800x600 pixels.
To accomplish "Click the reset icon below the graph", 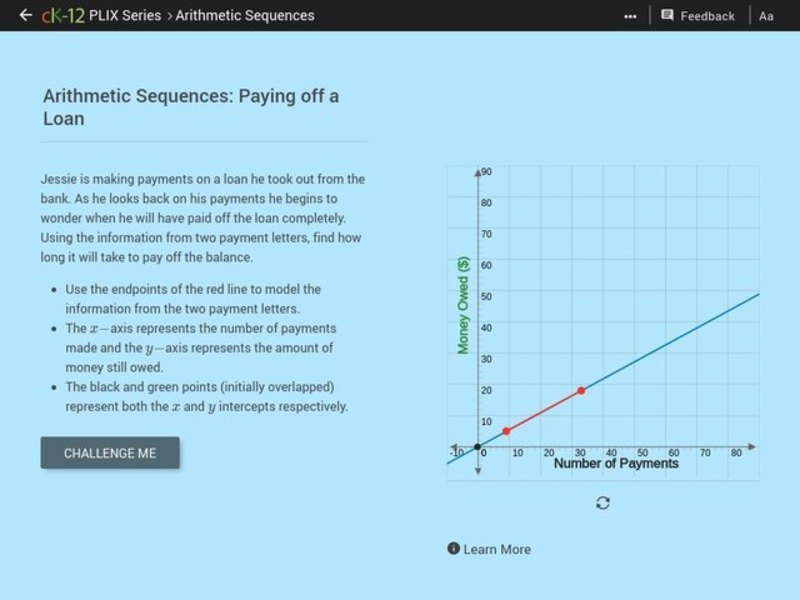I will click(x=600, y=503).
